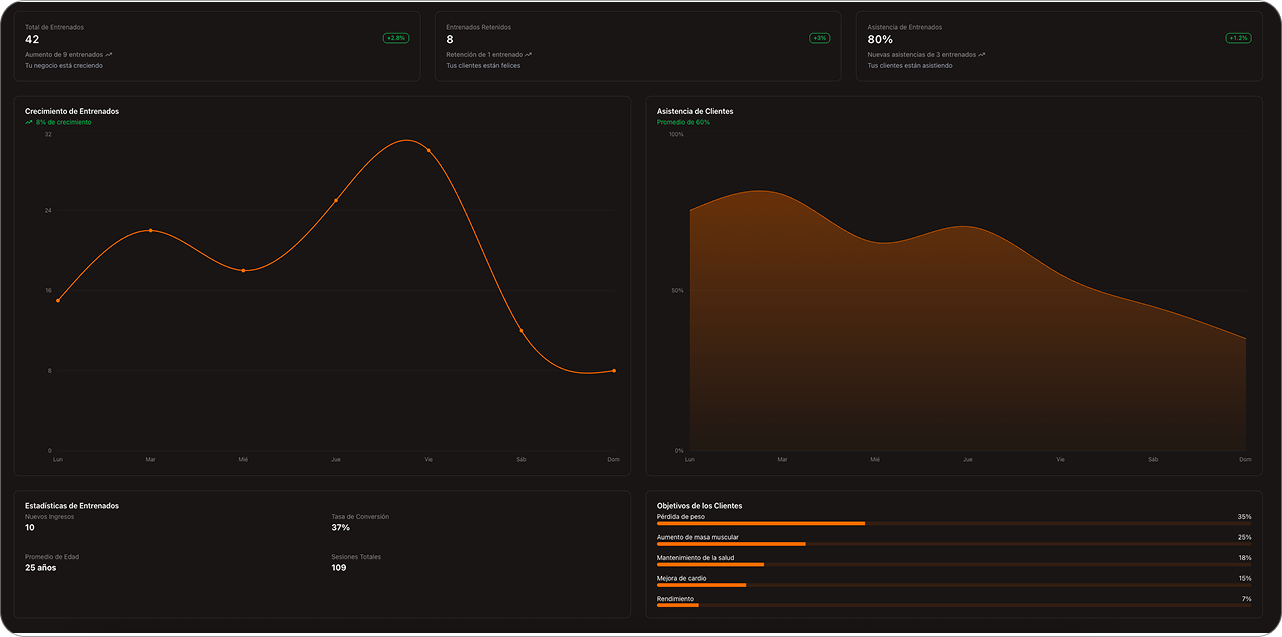Select the +1.2% badge on Asistencia de Entrenados

pyautogui.click(x=1238, y=38)
